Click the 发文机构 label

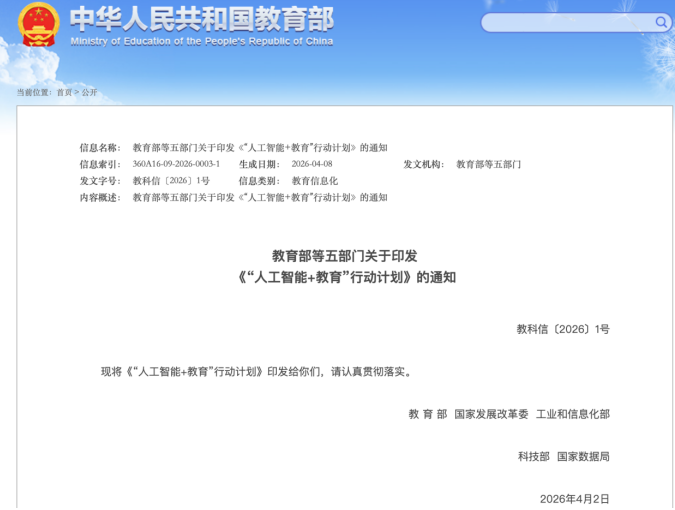click(424, 164)
